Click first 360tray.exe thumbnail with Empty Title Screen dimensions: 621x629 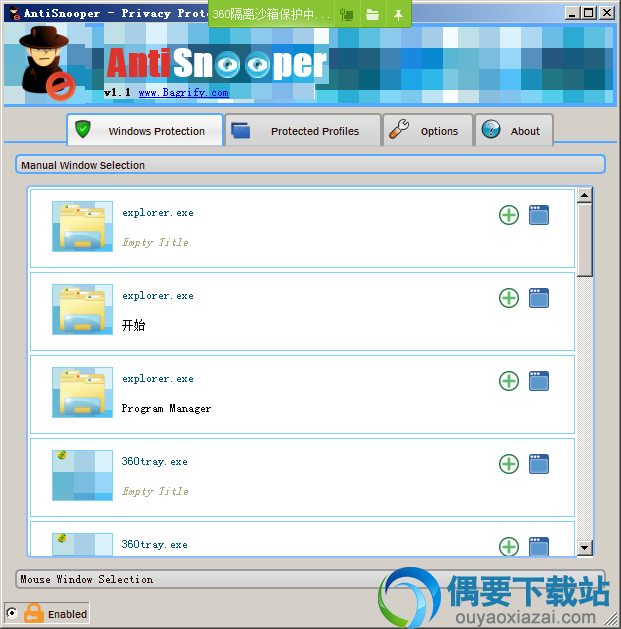point(82,476)
